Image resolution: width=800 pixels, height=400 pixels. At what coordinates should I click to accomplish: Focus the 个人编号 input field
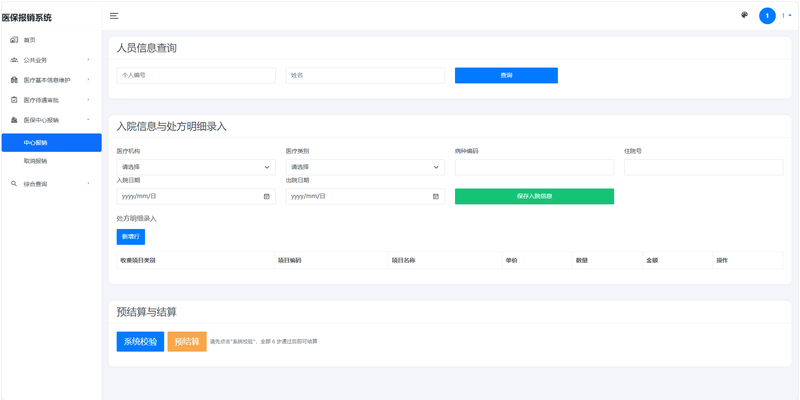click(x=196, y=76)
